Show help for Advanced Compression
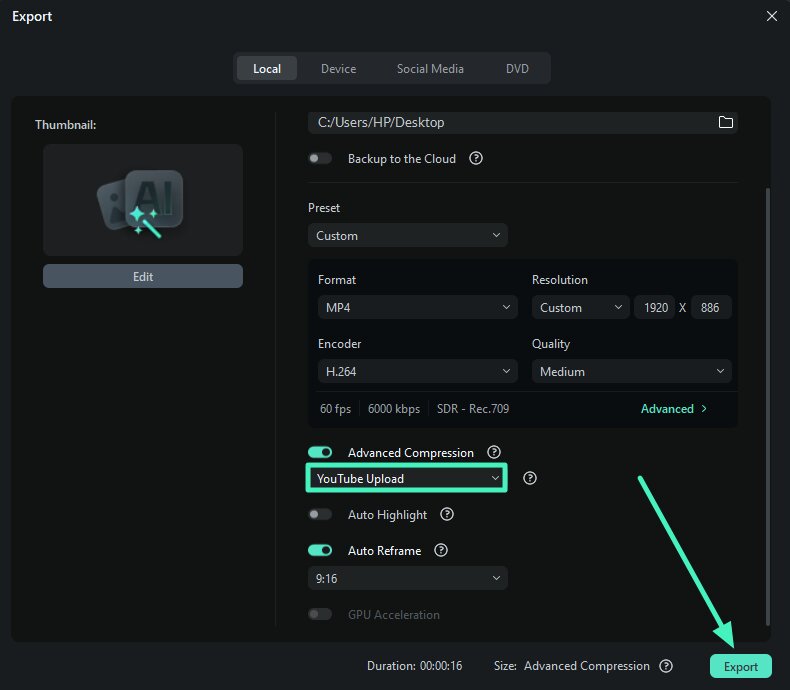The width and height of the screenshot is (790, 690). [494, 452]
